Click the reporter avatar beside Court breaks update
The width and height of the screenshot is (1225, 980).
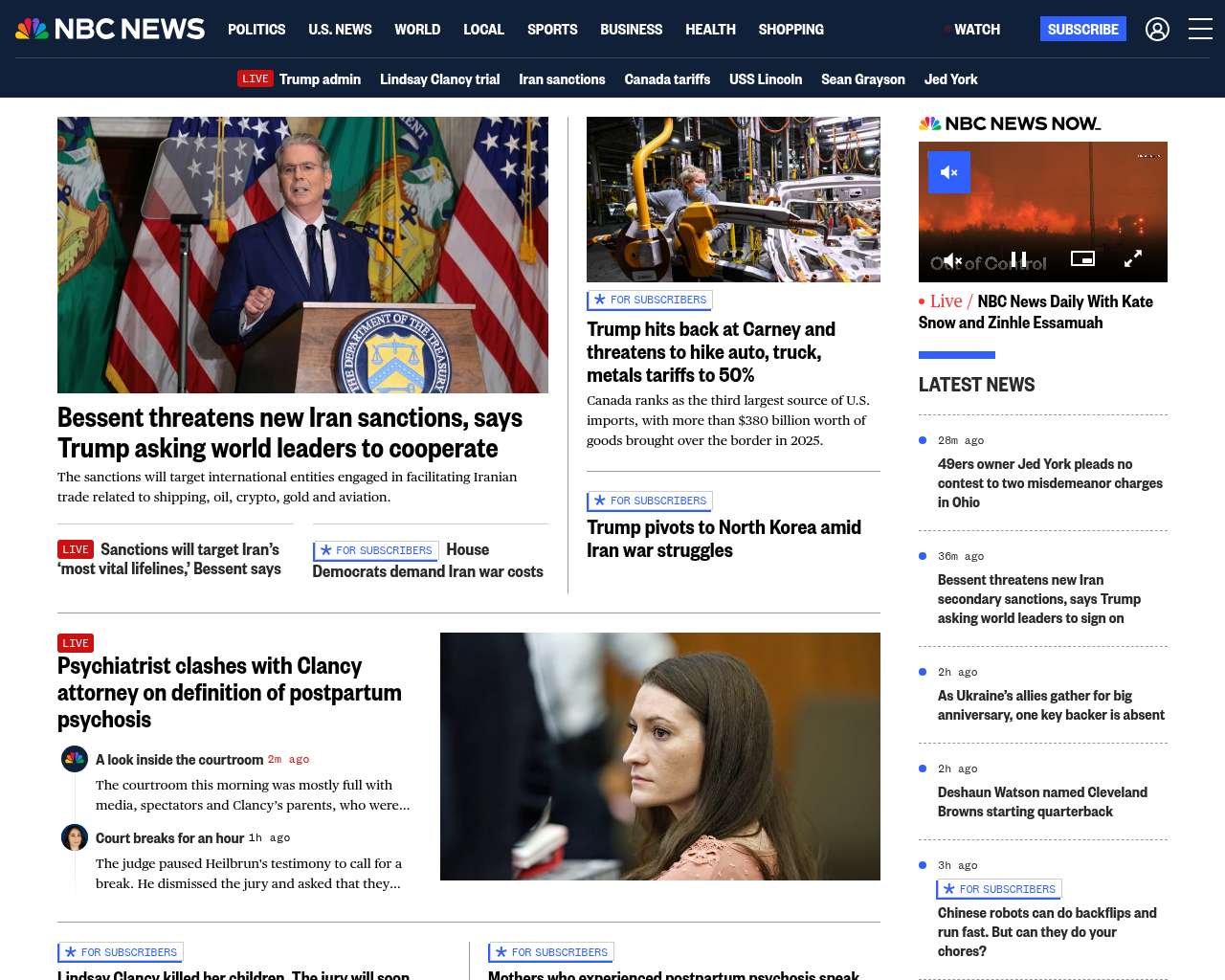pos(75,837)
